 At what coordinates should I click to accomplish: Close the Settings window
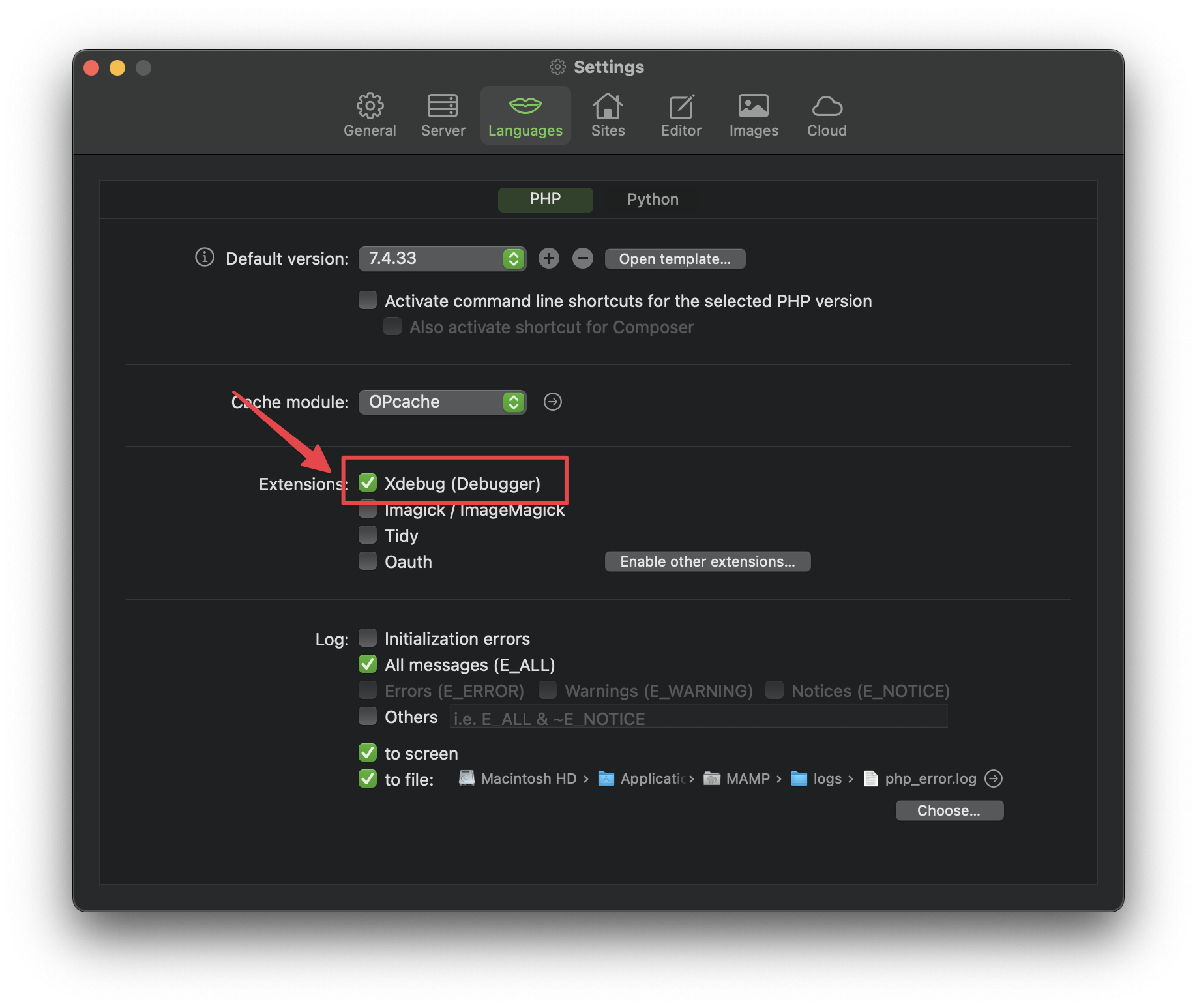(91, 68)
